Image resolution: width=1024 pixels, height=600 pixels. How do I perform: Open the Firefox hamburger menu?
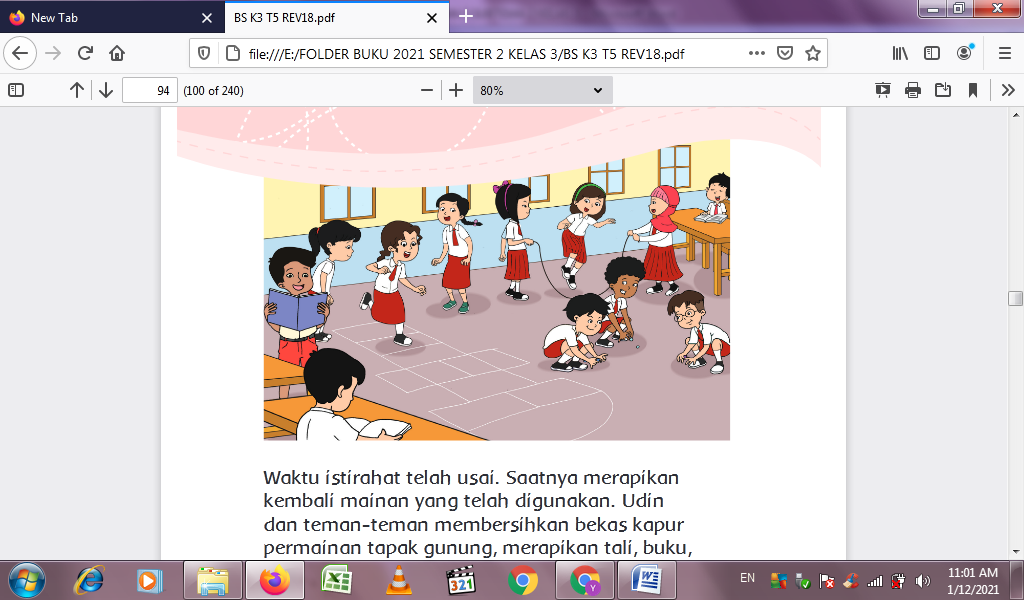1005,54
